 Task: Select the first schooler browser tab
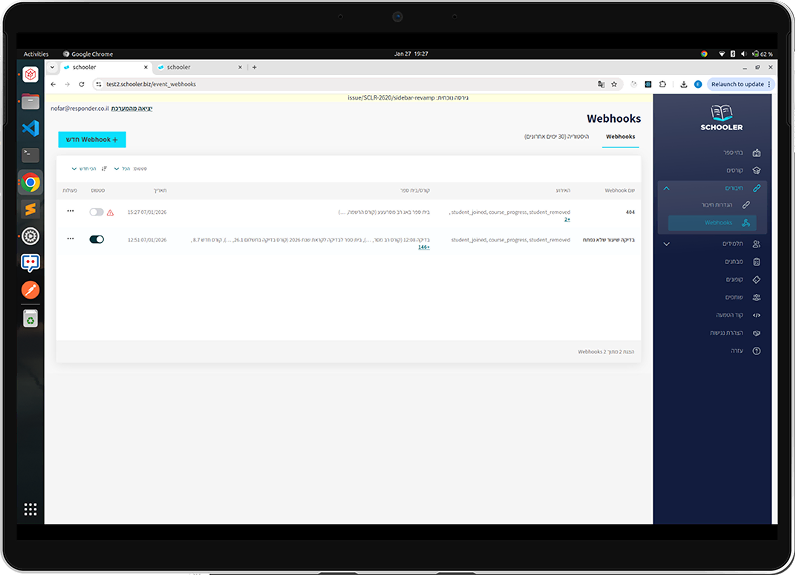[x=105, y=67]
